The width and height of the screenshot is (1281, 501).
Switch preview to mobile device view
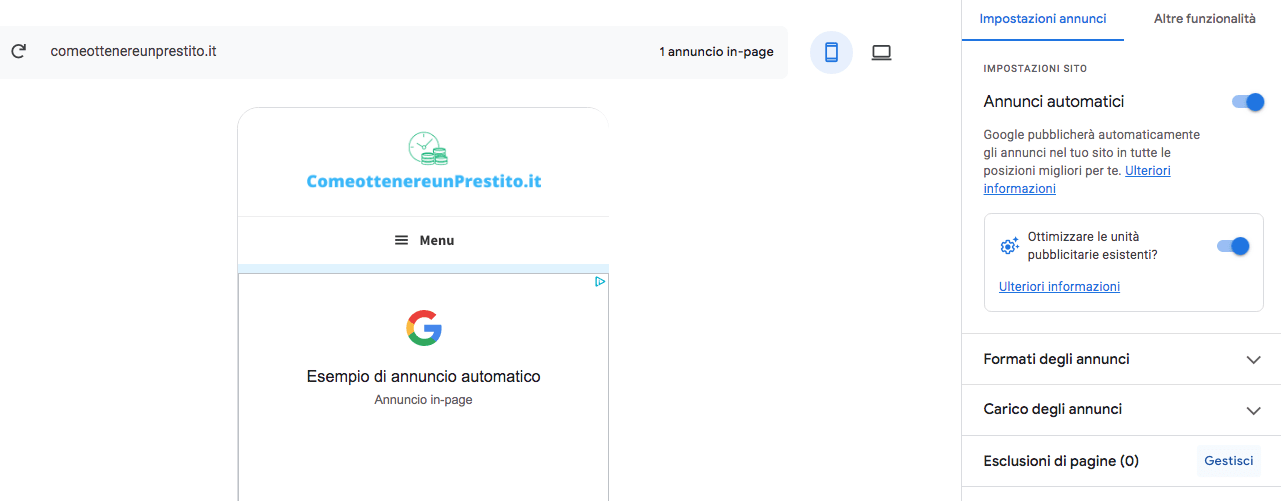pos(831,52)
